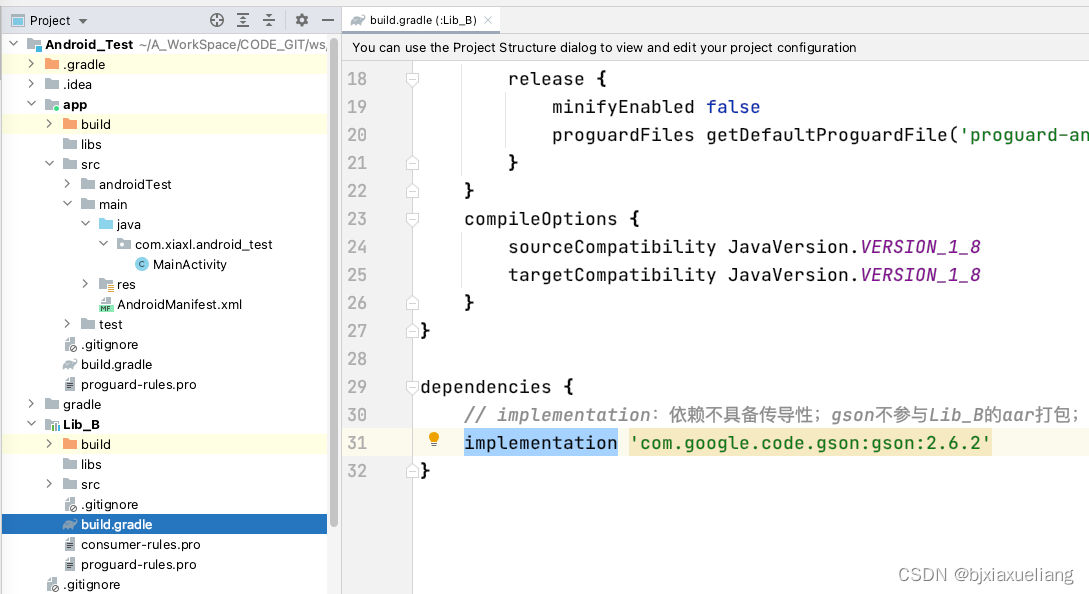Viewport: 1089px width, 594px height.
Task: Click the res resources folder icon
Action: click(x=106, y=284)
